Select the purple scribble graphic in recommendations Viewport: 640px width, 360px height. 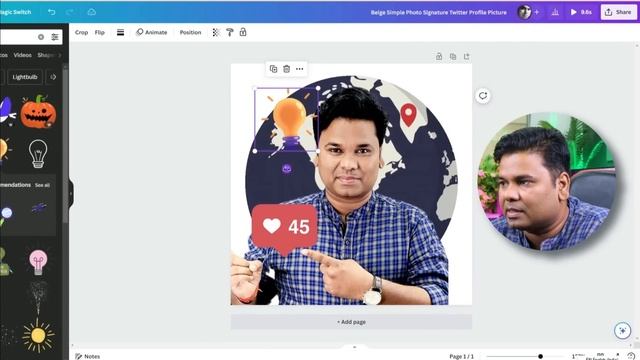(38, 208)
